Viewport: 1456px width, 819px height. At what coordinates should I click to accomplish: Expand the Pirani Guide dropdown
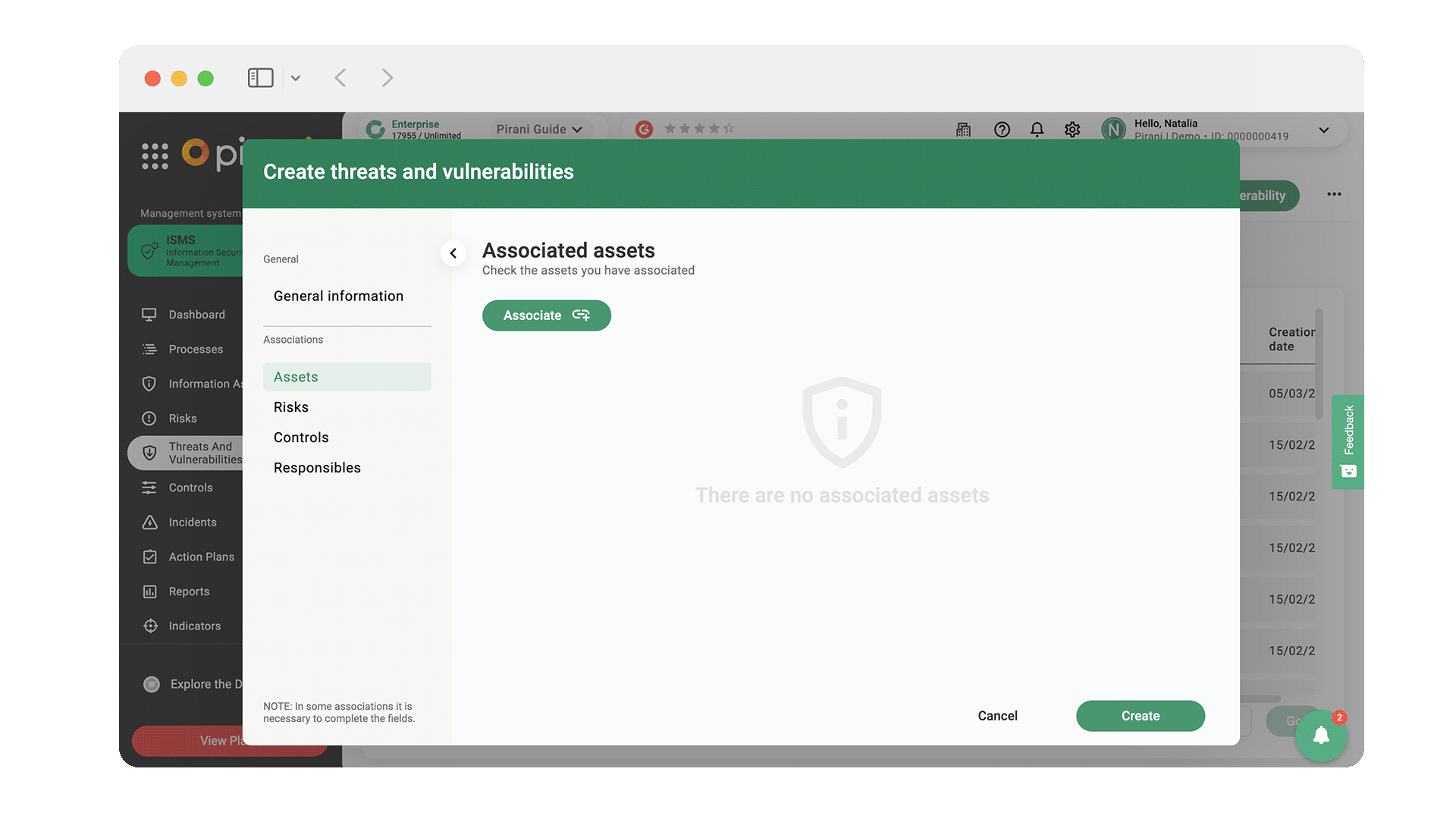539,130
